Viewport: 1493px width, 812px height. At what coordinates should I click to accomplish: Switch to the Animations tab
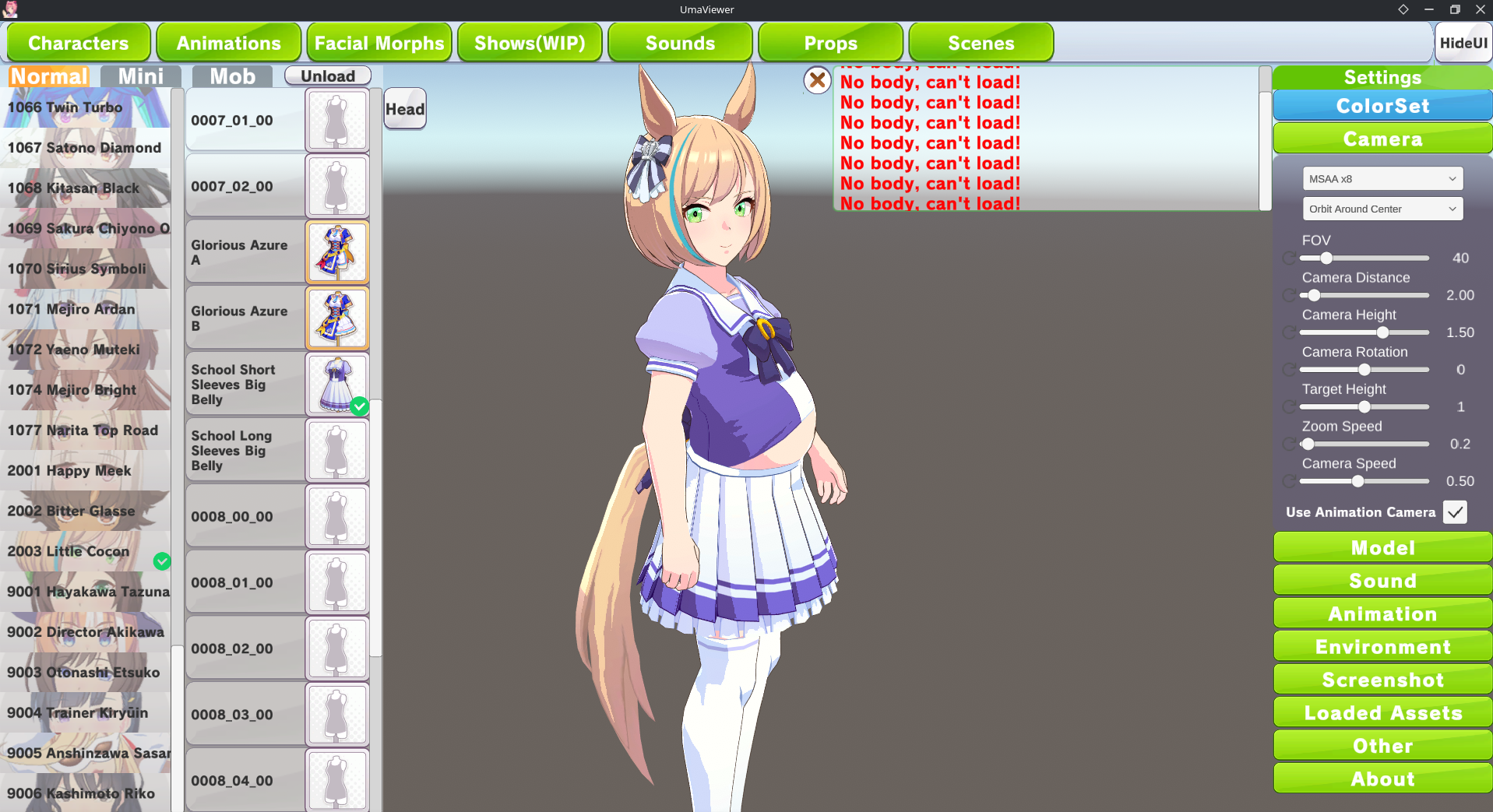[x=229, y=43]
